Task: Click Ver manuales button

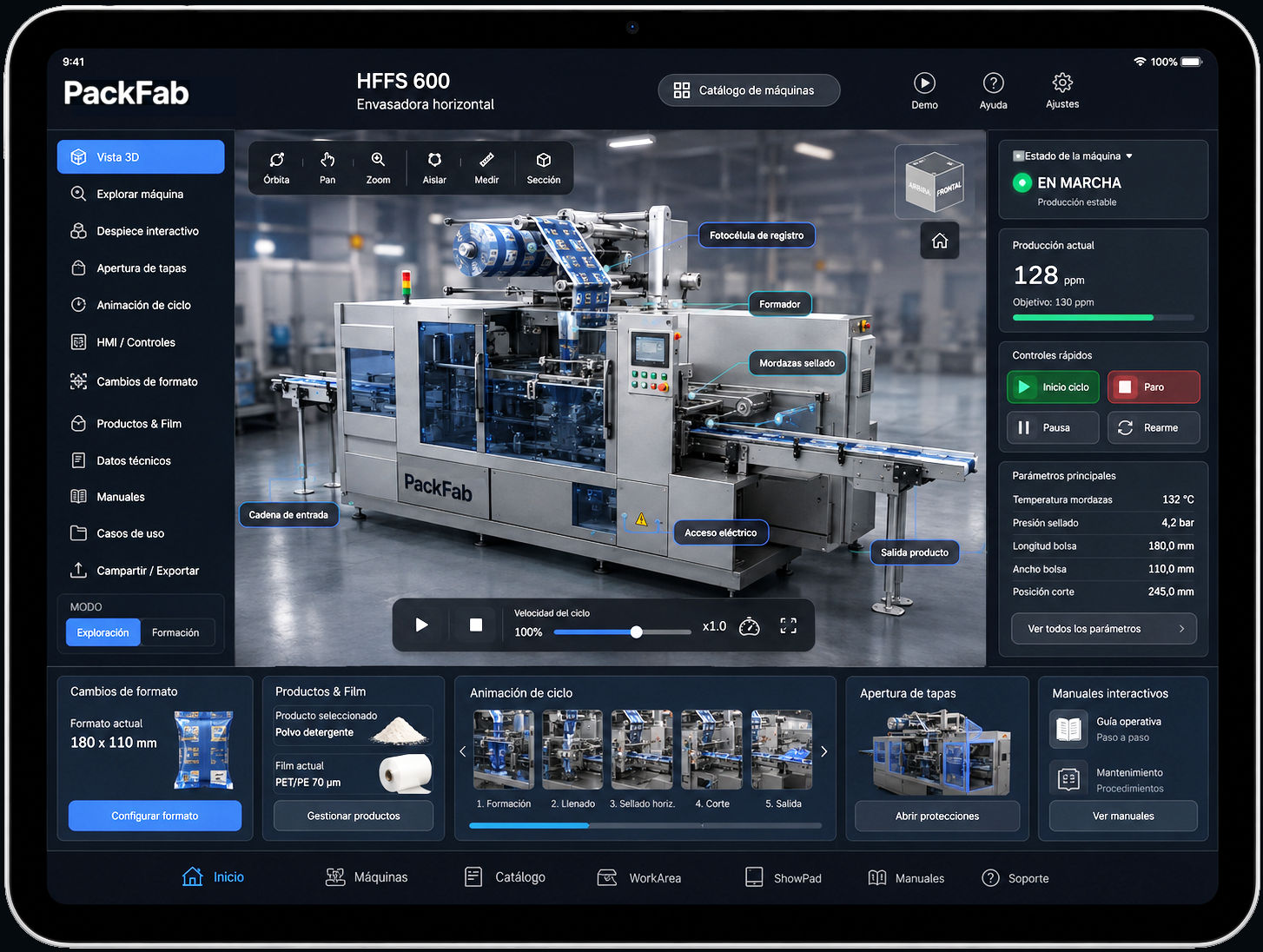Action: (x=1123, y=816)
